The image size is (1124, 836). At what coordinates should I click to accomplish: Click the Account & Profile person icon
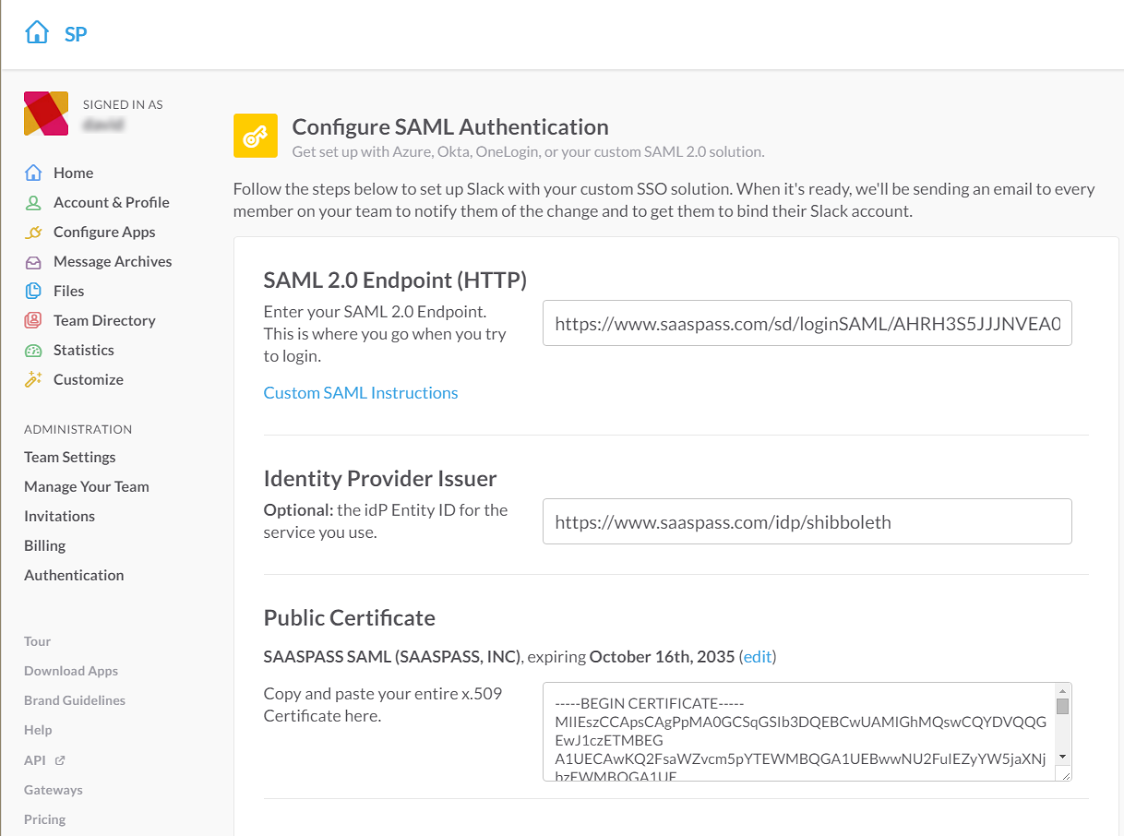point(33,202)
